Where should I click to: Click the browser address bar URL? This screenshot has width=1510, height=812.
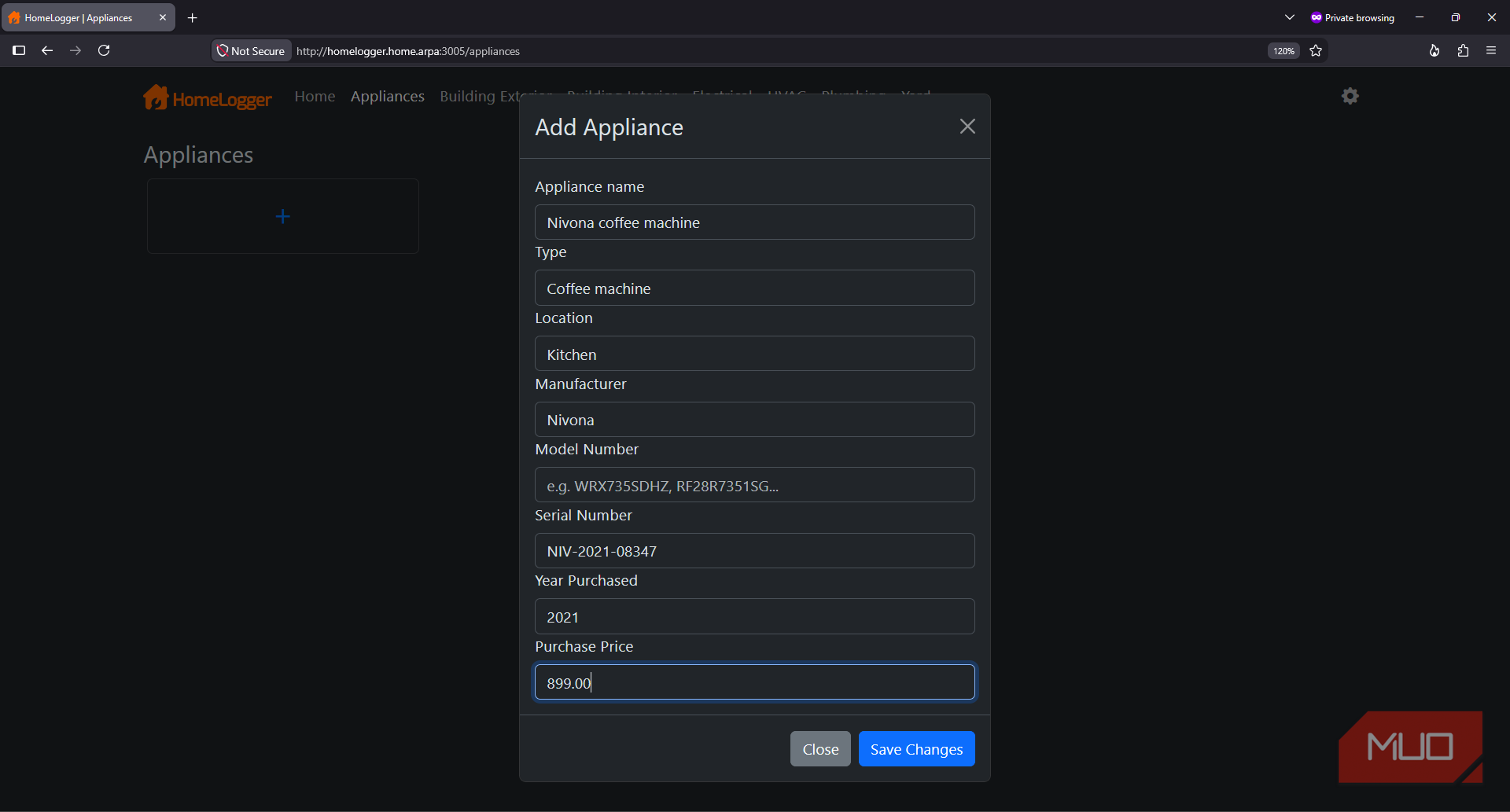tap(408, 51)
